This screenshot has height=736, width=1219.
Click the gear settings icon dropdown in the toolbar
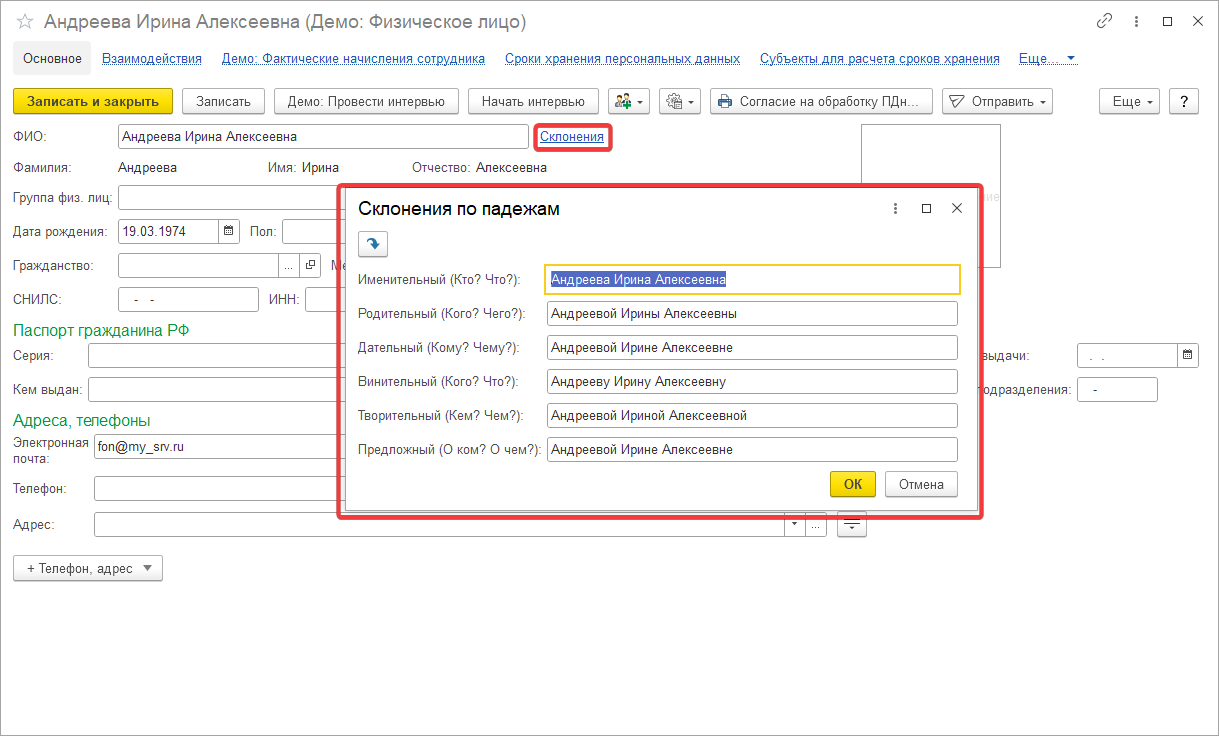(680, 101)
